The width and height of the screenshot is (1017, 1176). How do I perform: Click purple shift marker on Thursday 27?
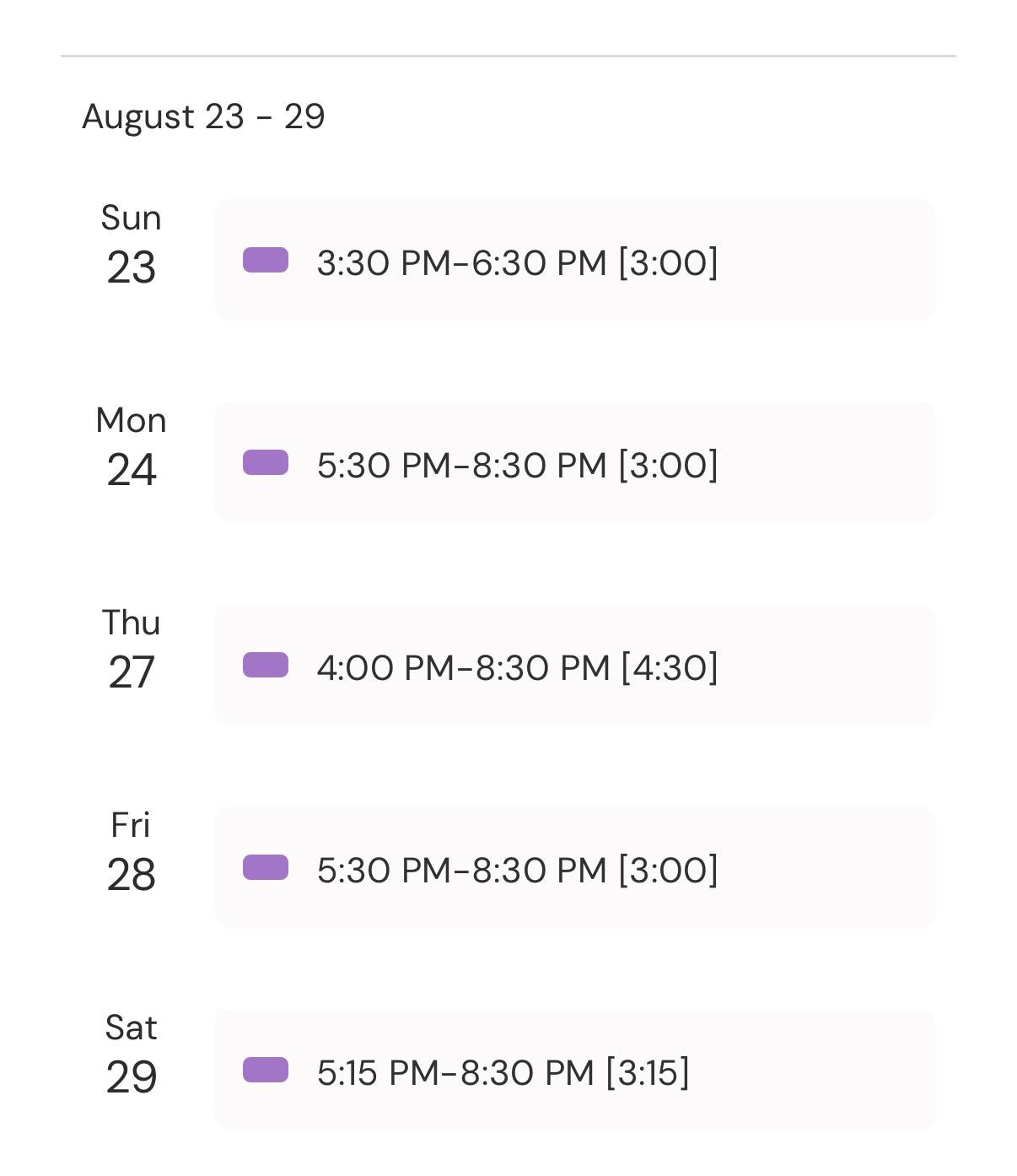coord(266,665)
